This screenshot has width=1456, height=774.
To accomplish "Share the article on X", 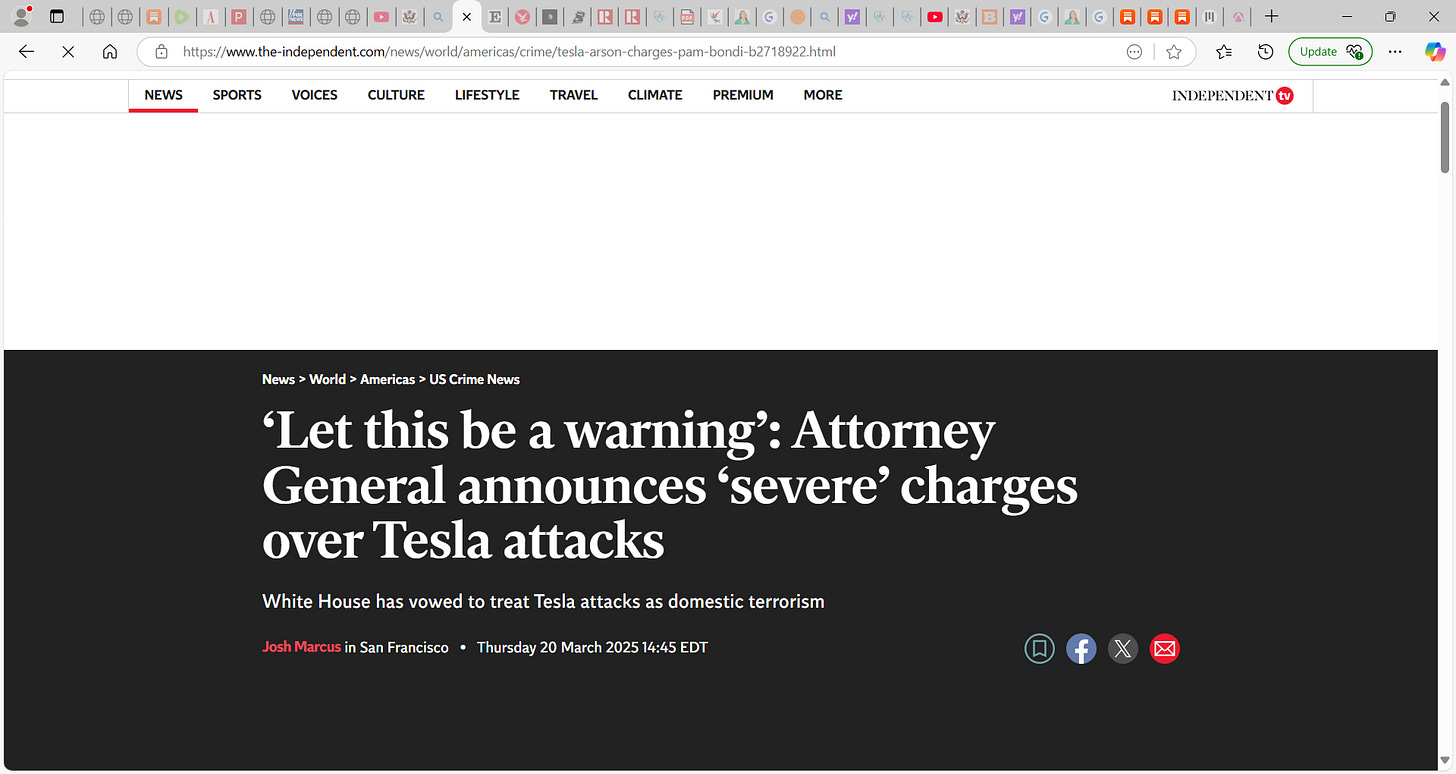I will [1123, 649].
